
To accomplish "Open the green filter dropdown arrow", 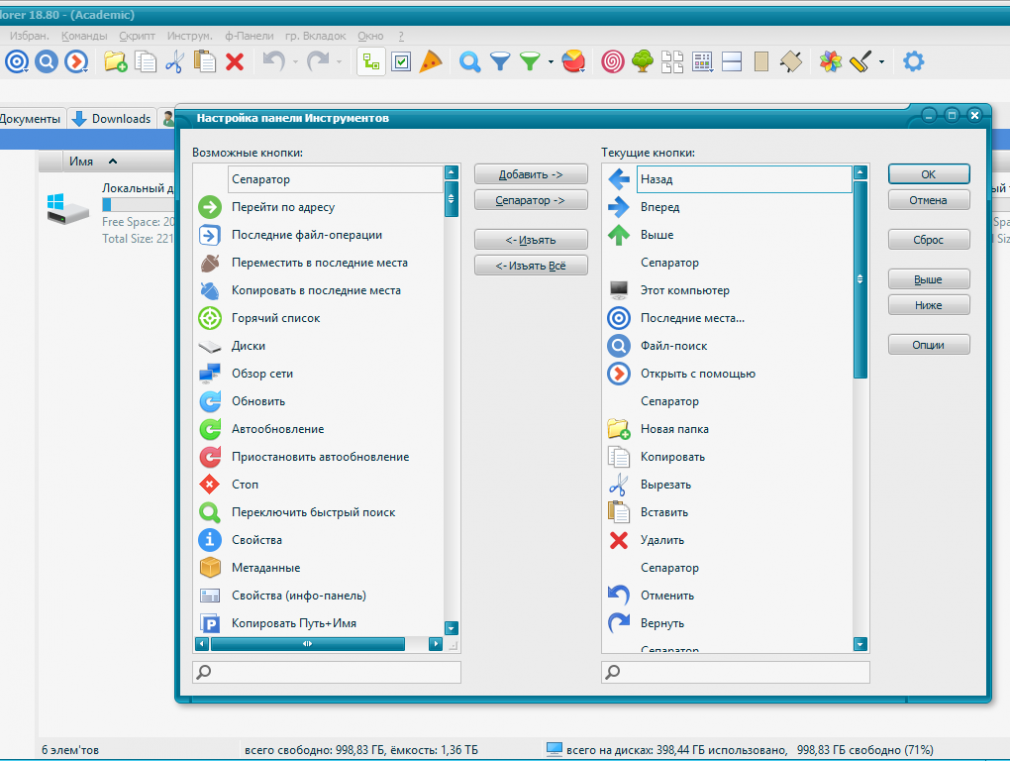I will (x=551, y=63).
